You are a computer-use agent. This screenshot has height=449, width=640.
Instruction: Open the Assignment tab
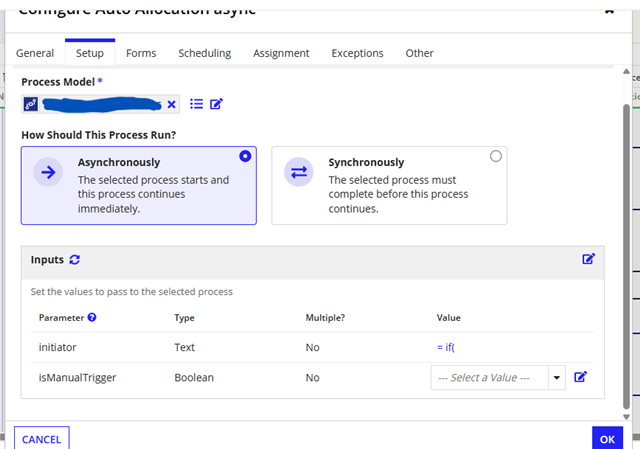pos(281,53)
